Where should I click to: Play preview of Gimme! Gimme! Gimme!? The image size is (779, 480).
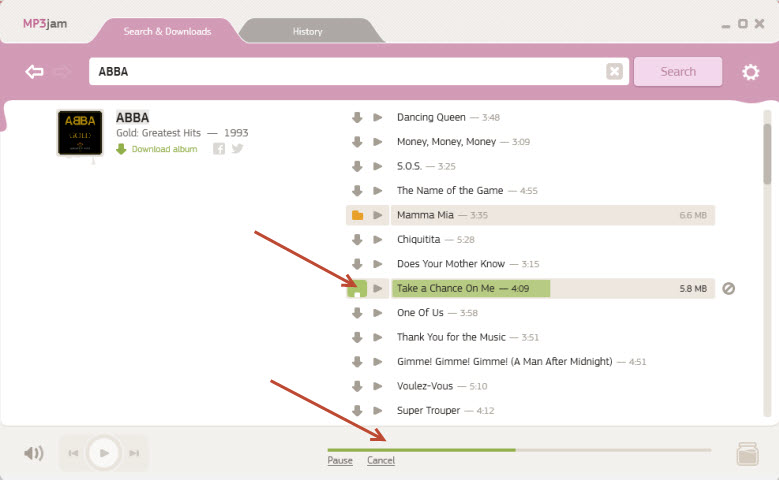click(x=378, y=361)
